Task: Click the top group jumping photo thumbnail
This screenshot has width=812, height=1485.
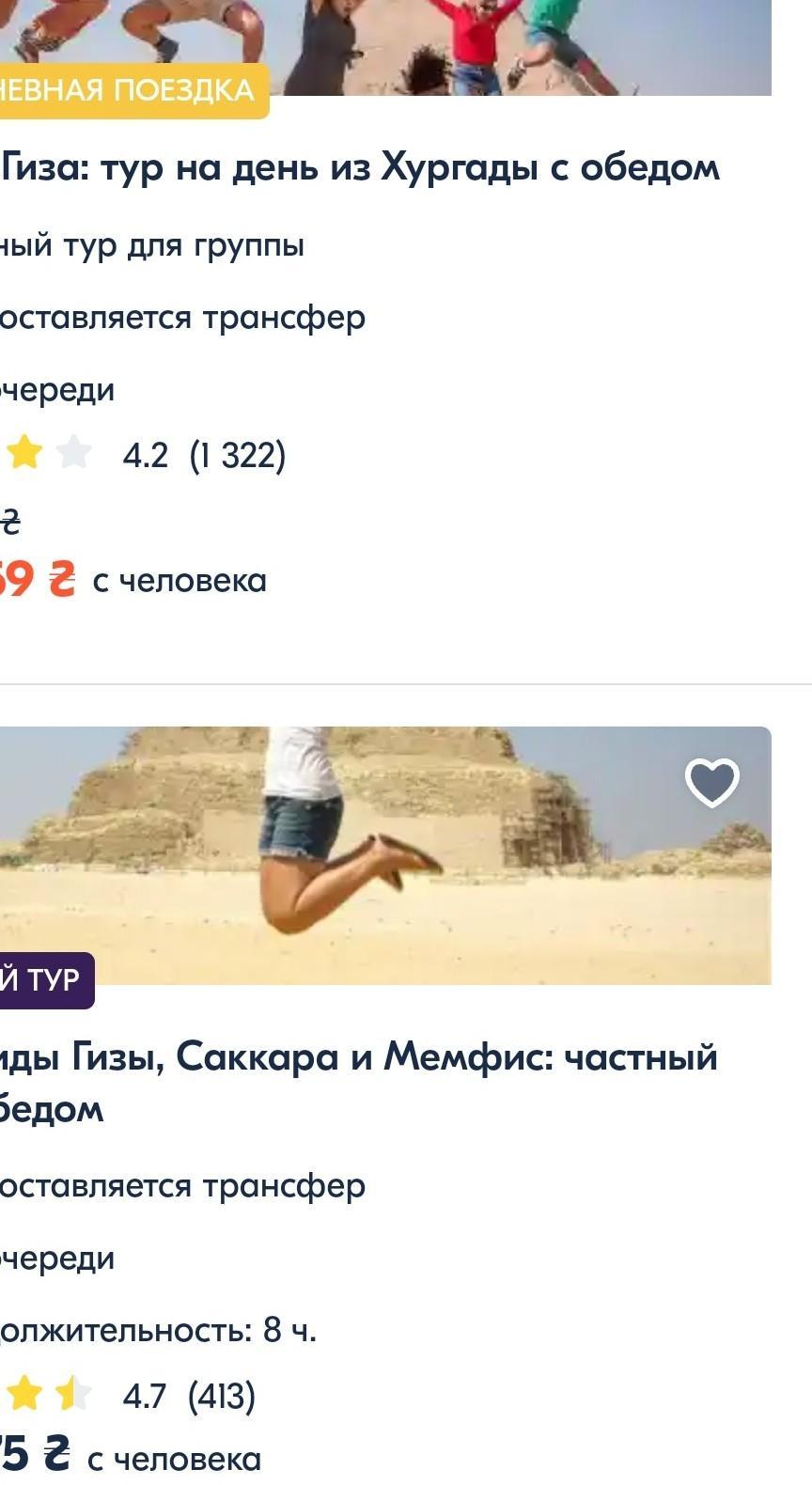Action: point(385,47)
